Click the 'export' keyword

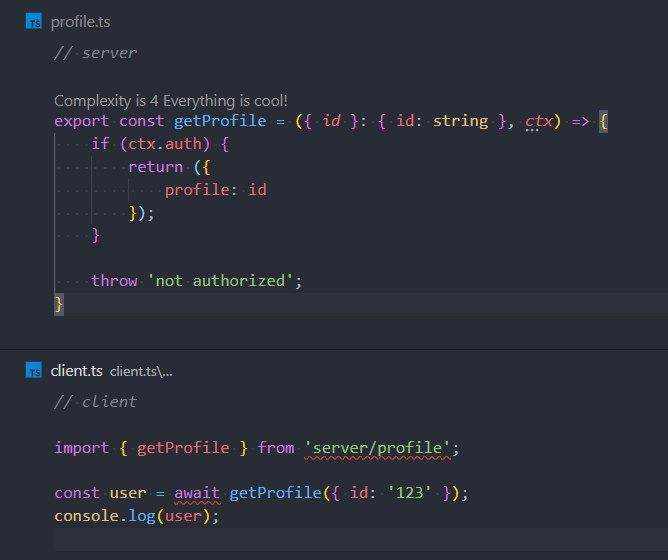(81, 121)
